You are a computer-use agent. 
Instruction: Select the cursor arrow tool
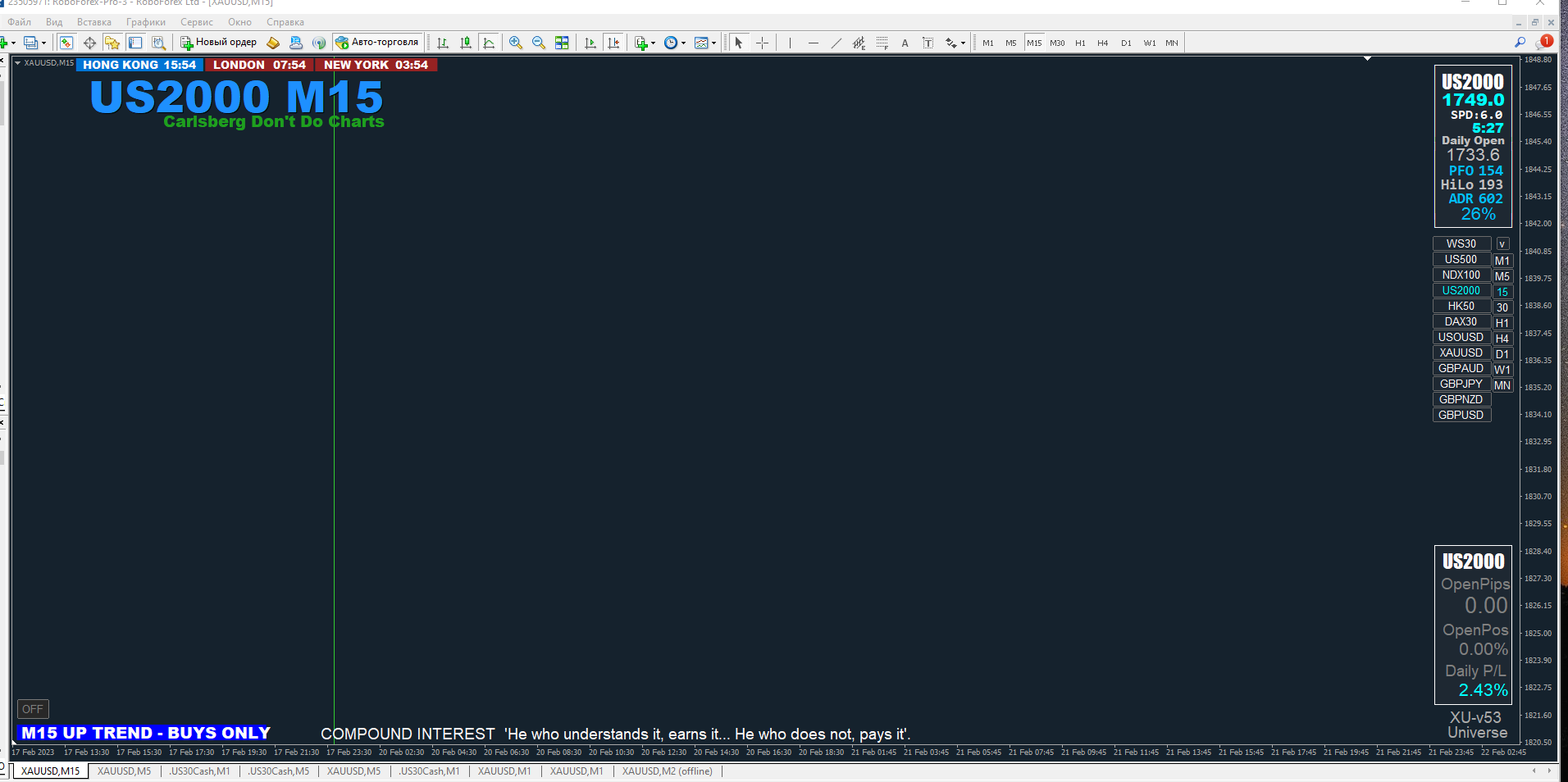[x=739, y=43]
